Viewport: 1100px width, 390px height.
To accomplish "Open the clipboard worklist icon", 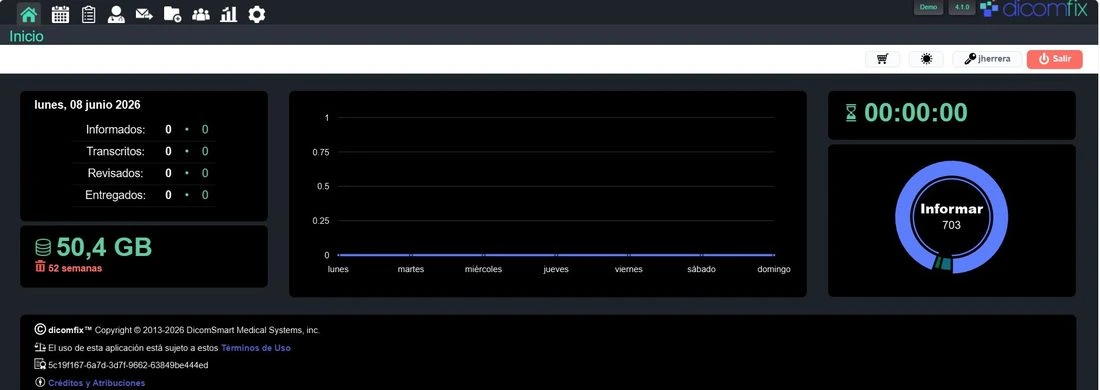I will click(88, 14).
